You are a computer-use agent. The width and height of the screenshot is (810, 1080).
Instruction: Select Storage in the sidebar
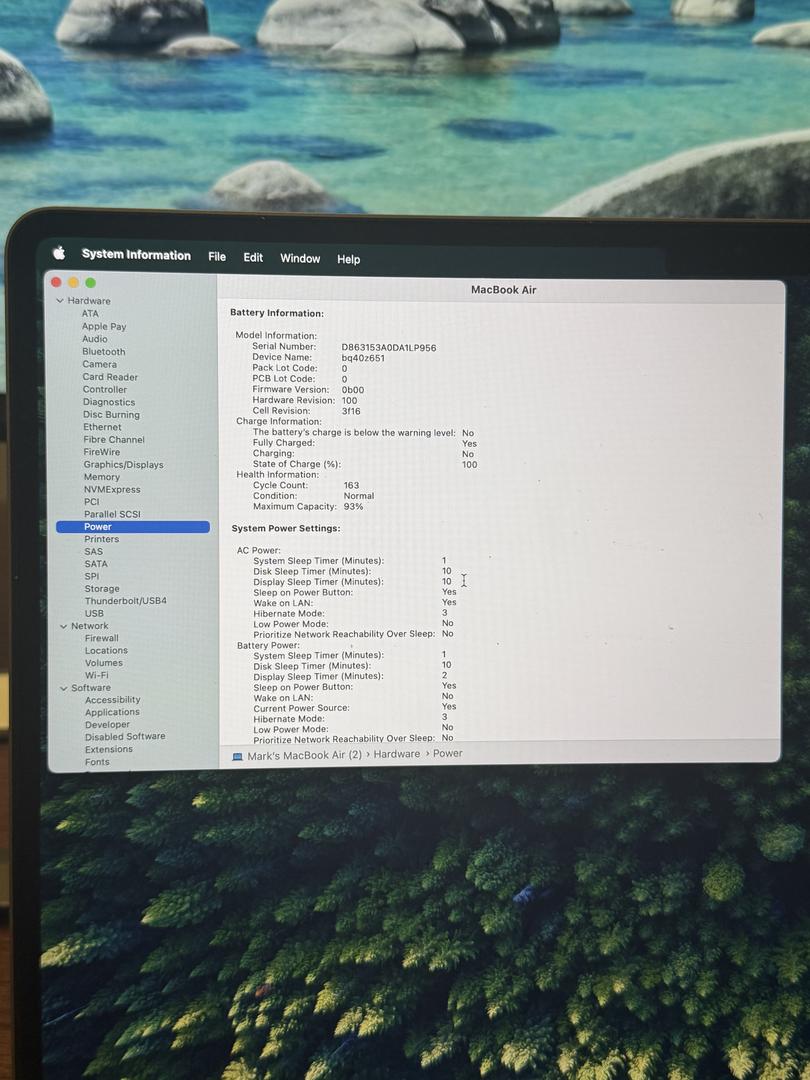tap(102, 589)
